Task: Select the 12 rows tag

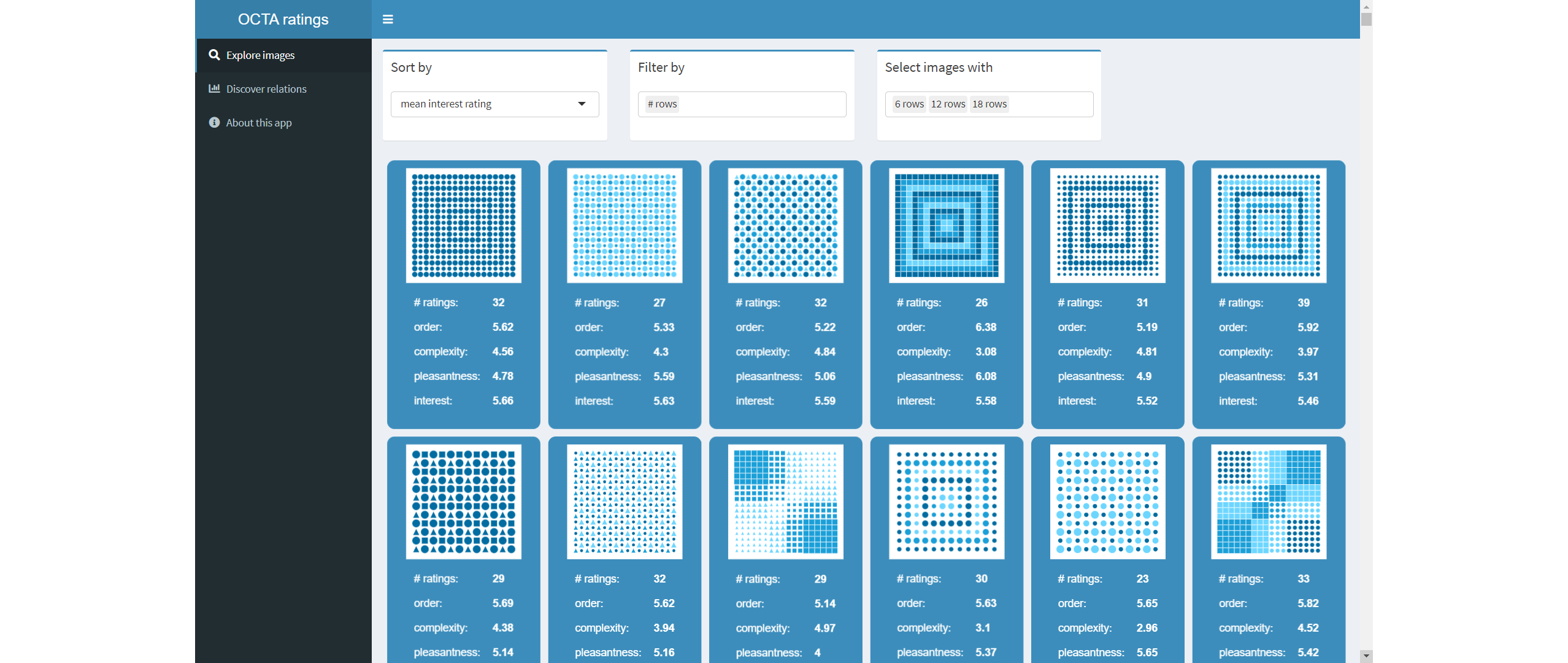Action: [x=948, y=104]
